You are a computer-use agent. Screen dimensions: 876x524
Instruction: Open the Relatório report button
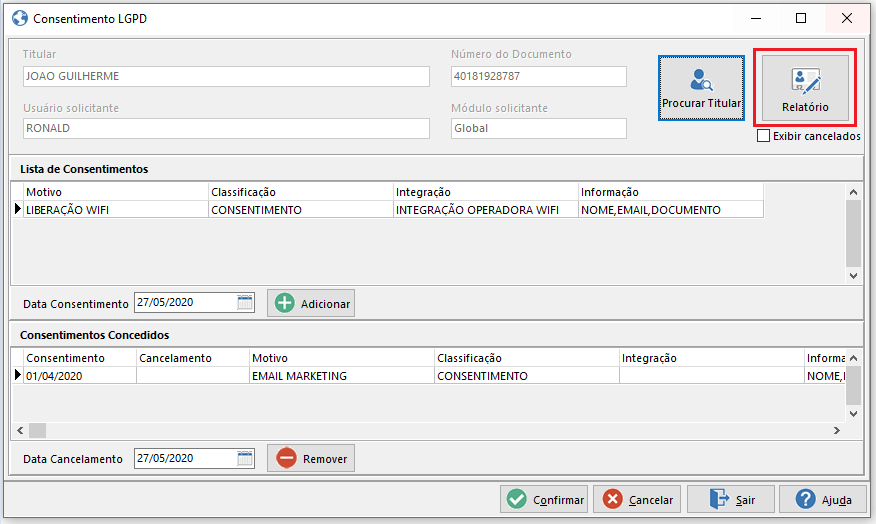(x=805, y=88)
